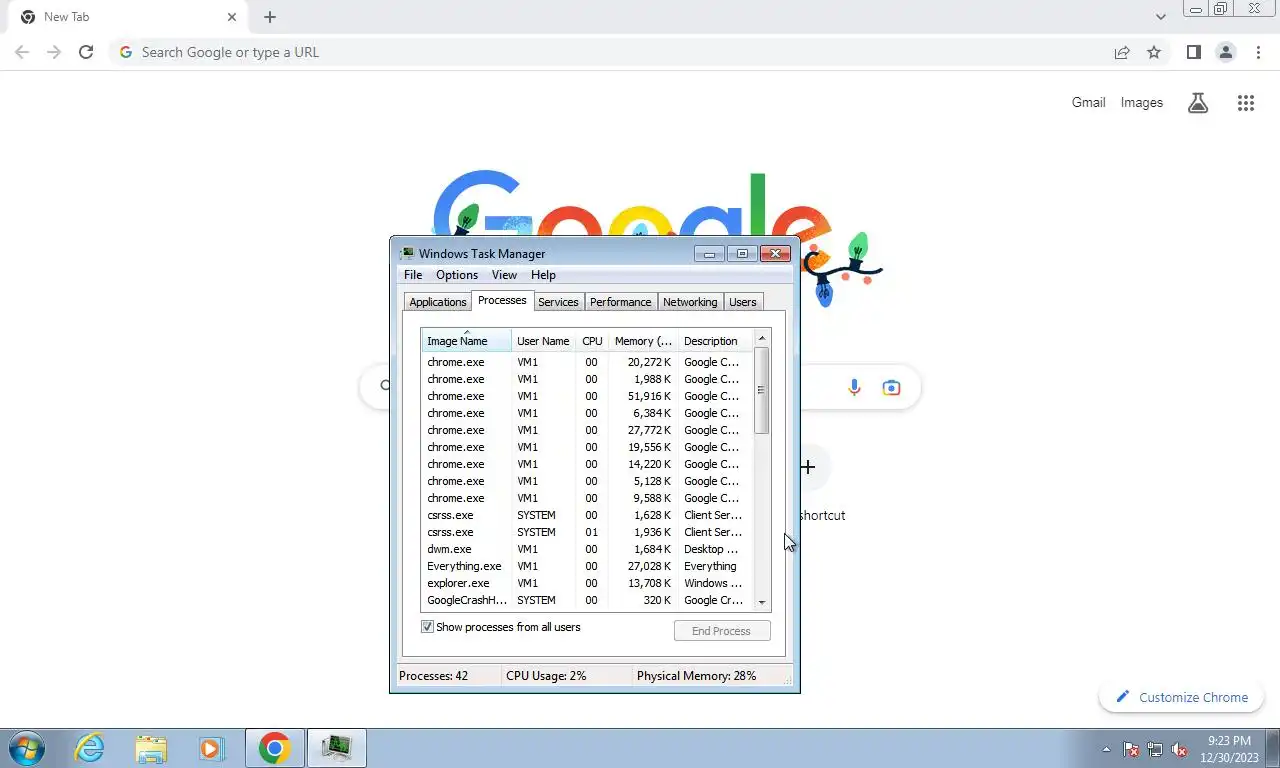Open tab search chevron in Chrome
The image size is (1280, 768).
[1160, 17]
